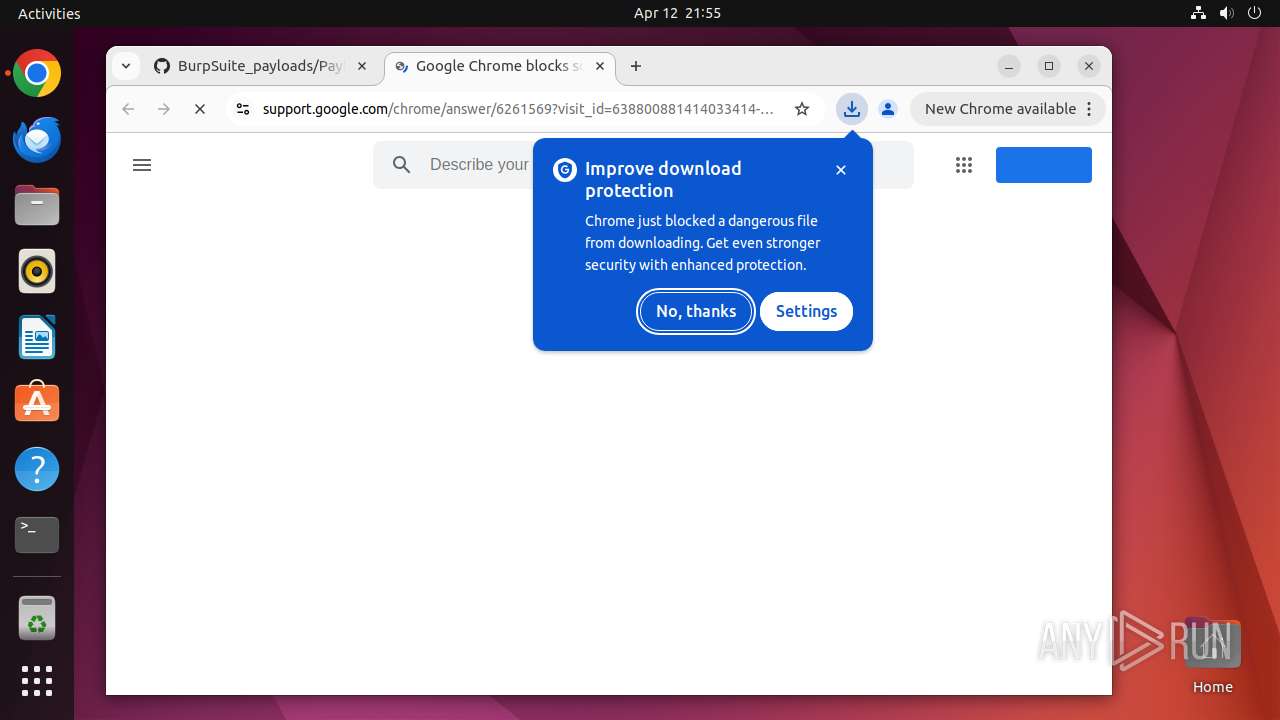Go back with the browser back arrow
Viewport: 1280px width, 720px height.
coord(128,109)
